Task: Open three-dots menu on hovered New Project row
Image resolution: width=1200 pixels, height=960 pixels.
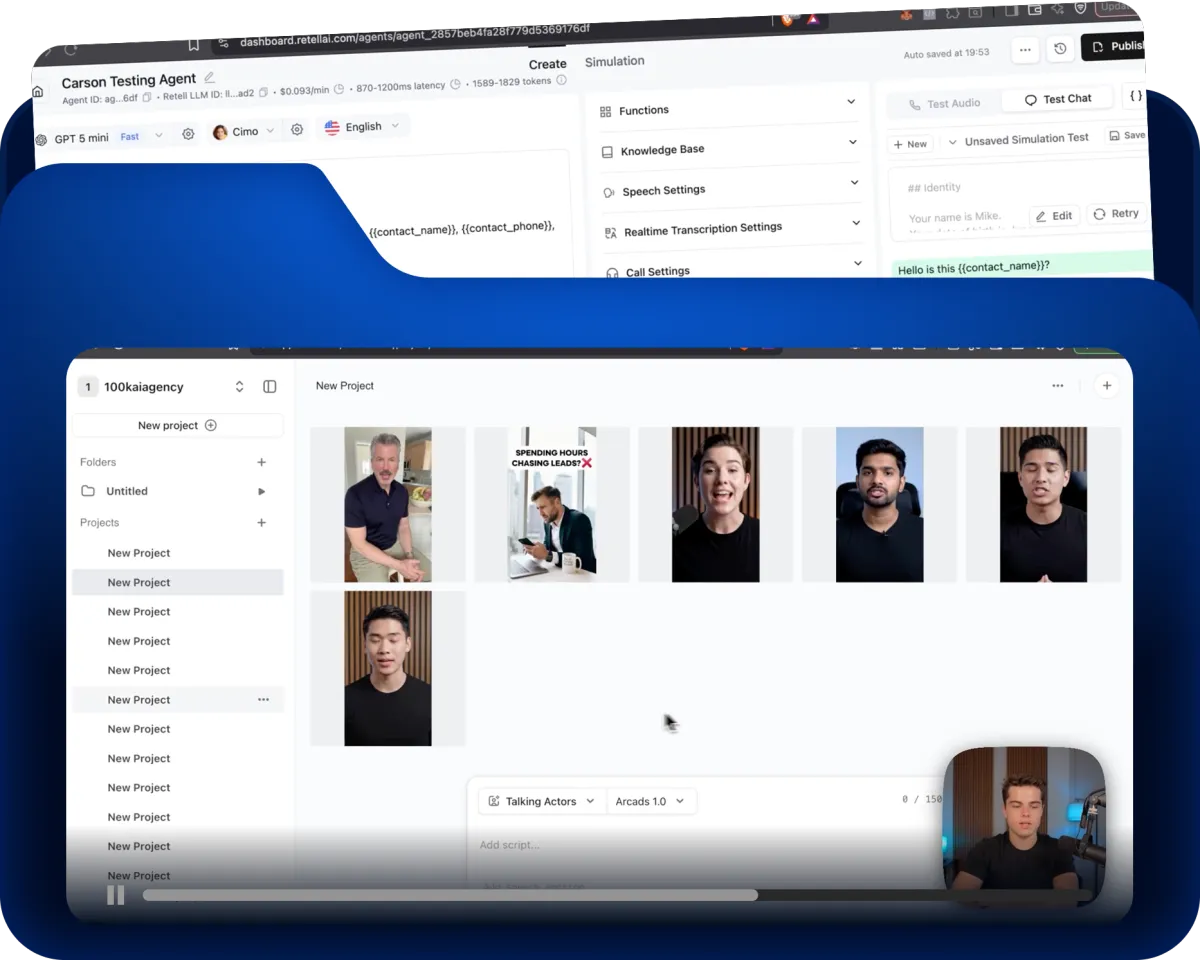Action: click(x=264, y=700)
